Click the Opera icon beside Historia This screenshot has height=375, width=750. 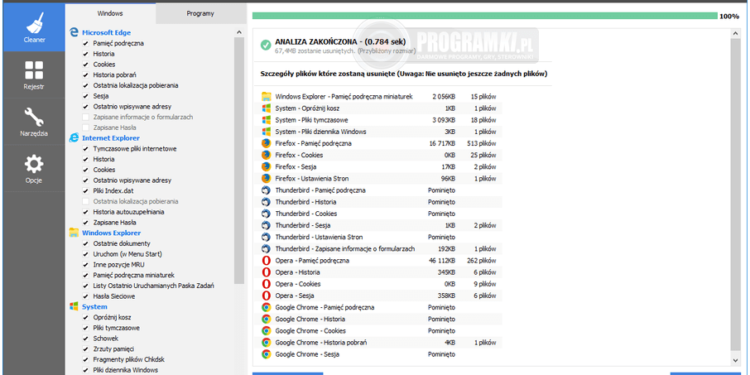tap(266, 272)
